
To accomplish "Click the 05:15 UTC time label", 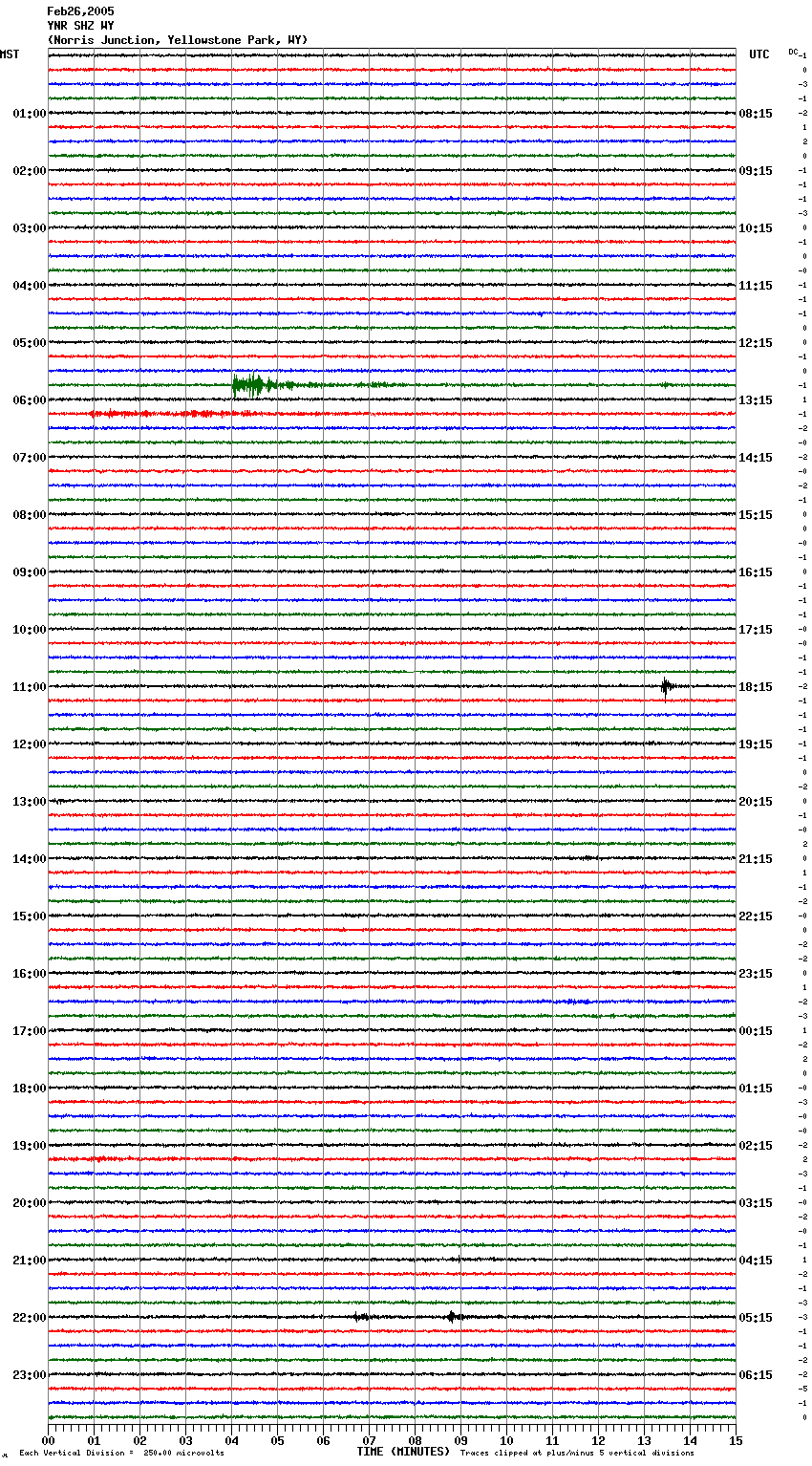I will click(x=756, y=1318).
